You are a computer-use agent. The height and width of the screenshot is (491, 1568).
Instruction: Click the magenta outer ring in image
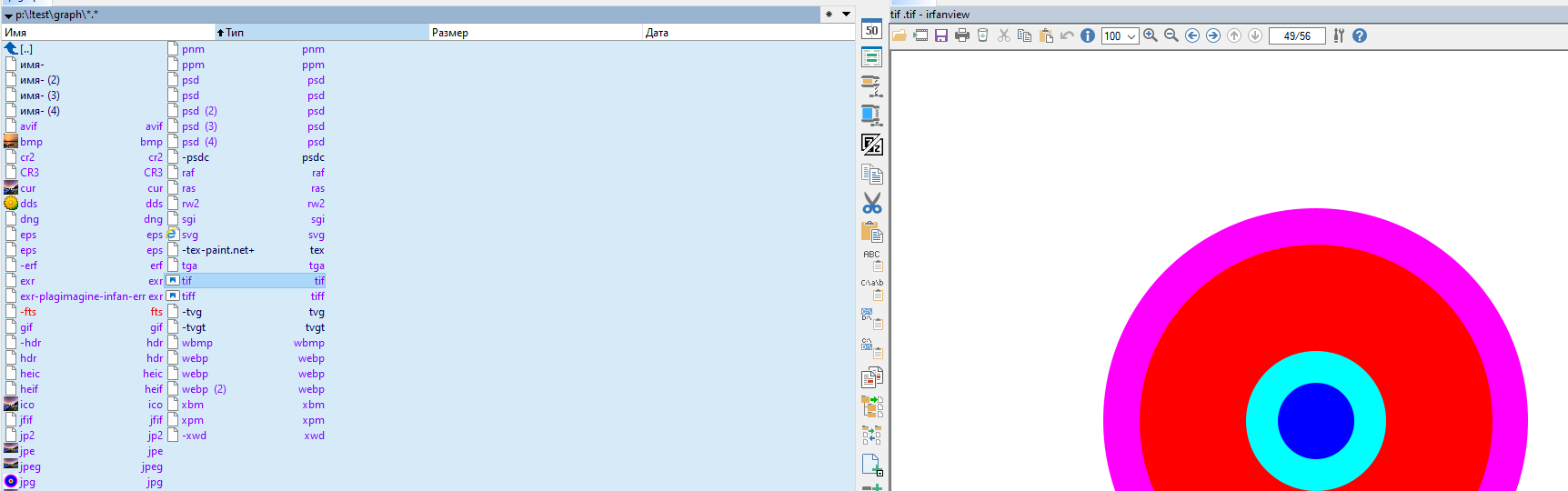click(1316, 225)
